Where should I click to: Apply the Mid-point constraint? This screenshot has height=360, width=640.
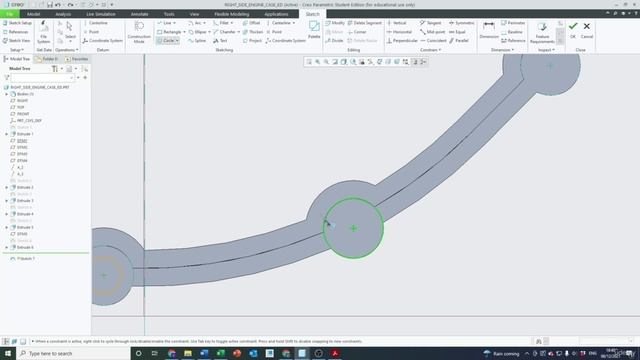[433, 32]
